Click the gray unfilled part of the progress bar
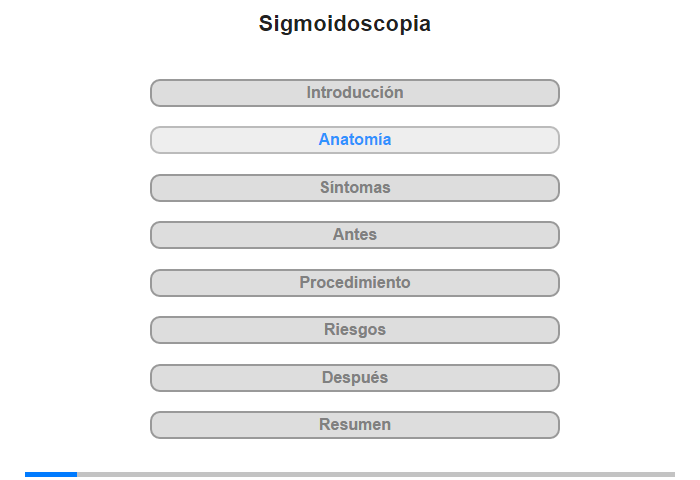Image resolution: width=700 pixels, height=480 pixels. click(x=376, y=474)
